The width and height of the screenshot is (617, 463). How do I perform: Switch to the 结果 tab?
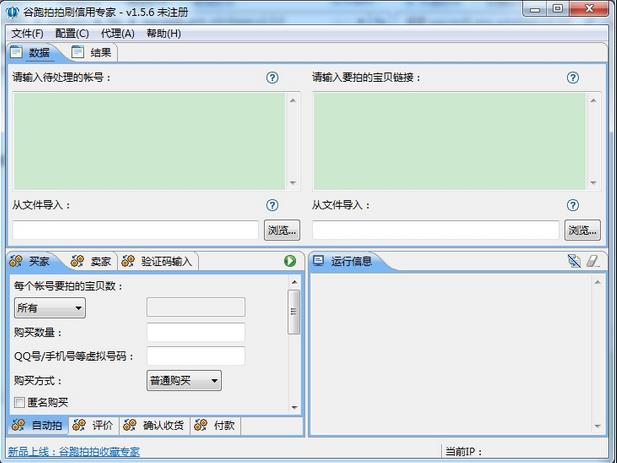coord(93,52)
